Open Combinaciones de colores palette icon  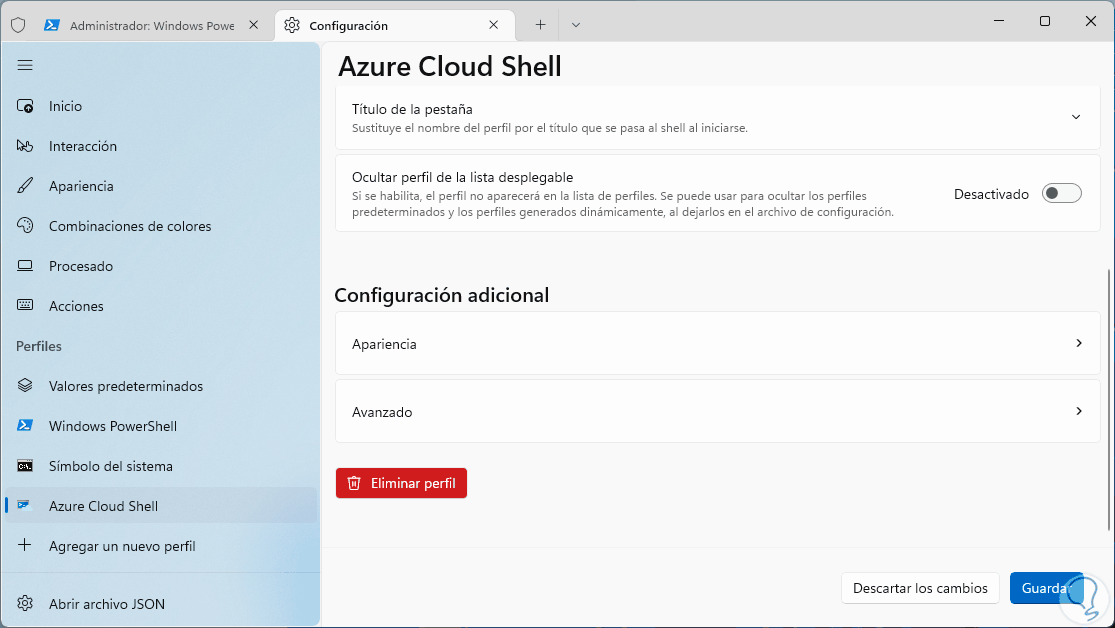[26, 226]
